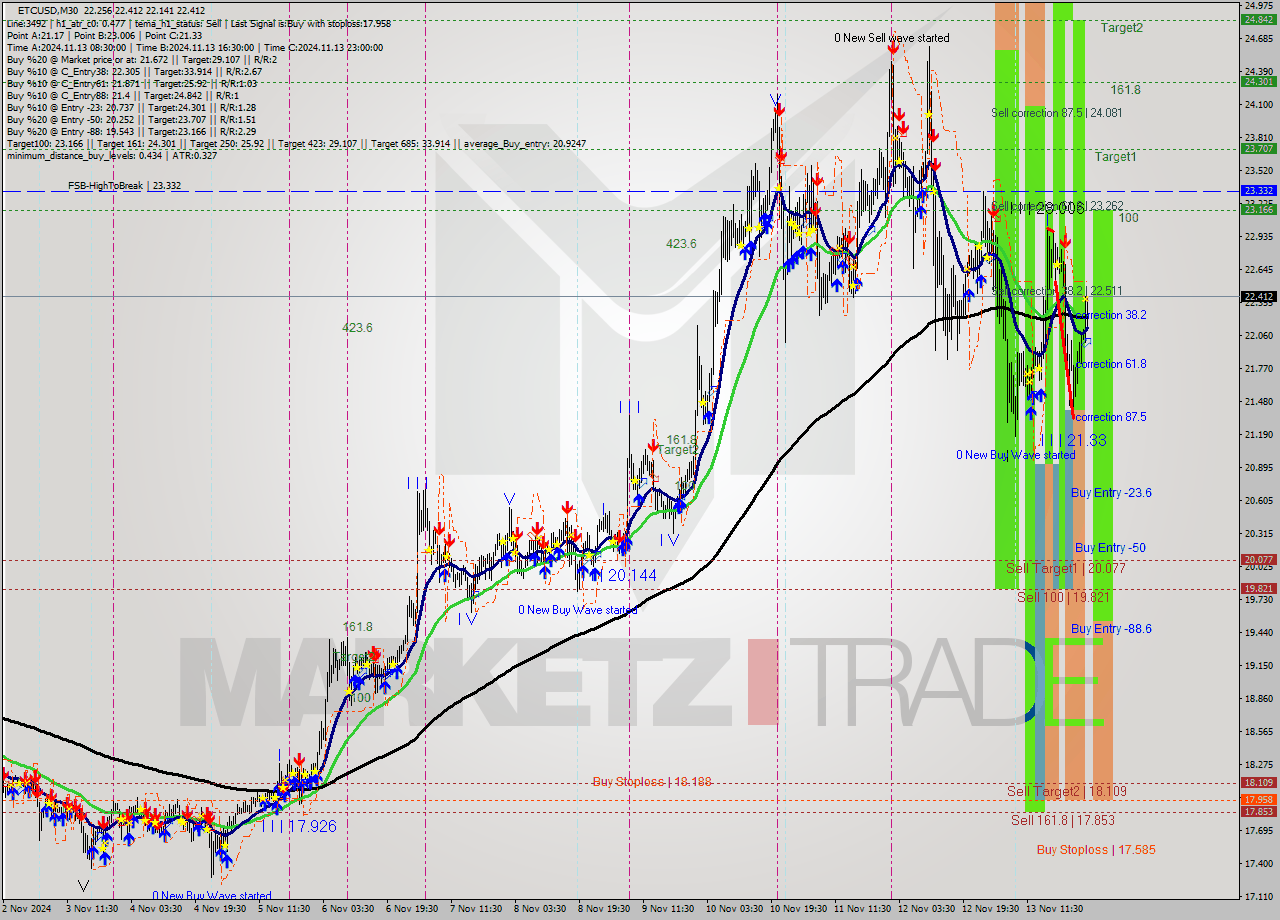
Task: Select the blue 'correction 87.5' label
Action: pyautogui.click(x=1110, y=417)
